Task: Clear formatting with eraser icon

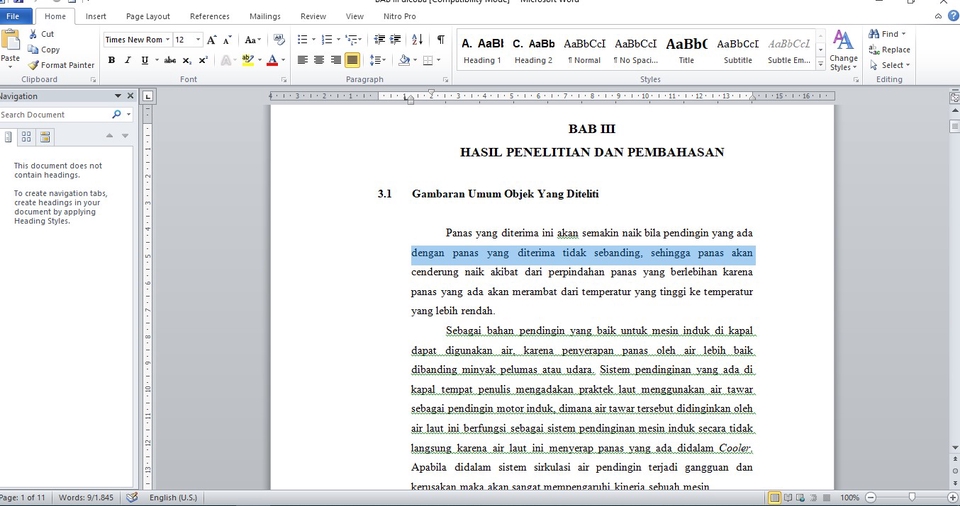Action: [279, 40]
